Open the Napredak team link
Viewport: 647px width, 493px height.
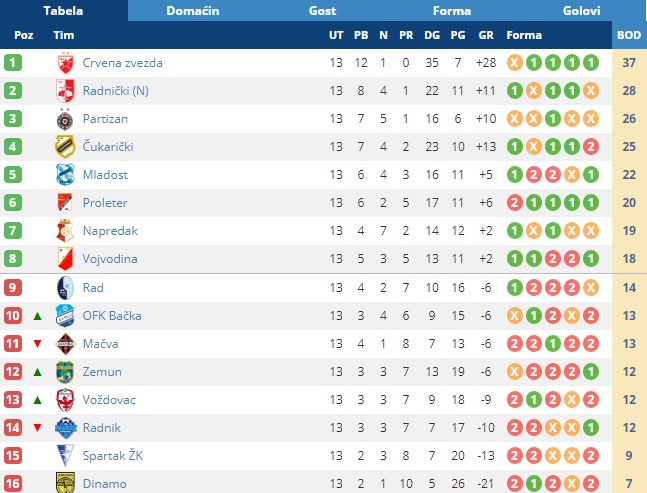[x=110, y=231]
